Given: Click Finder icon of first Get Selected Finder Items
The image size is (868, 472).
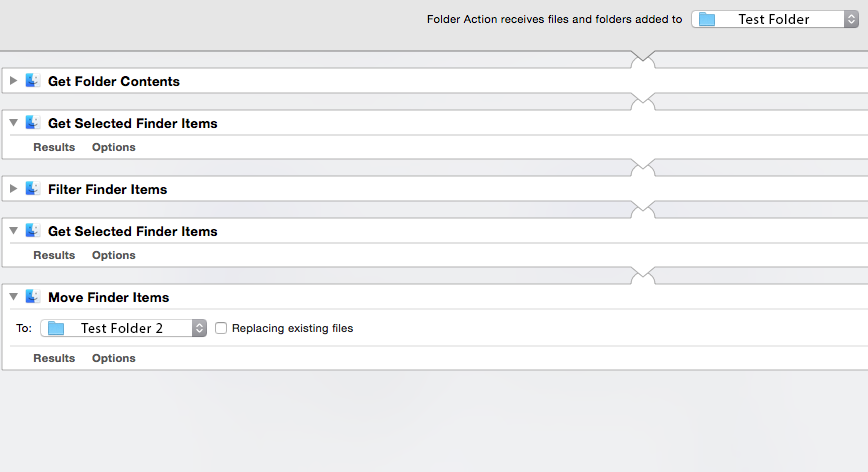Looking at the screenshot, I should click(33, 123).
